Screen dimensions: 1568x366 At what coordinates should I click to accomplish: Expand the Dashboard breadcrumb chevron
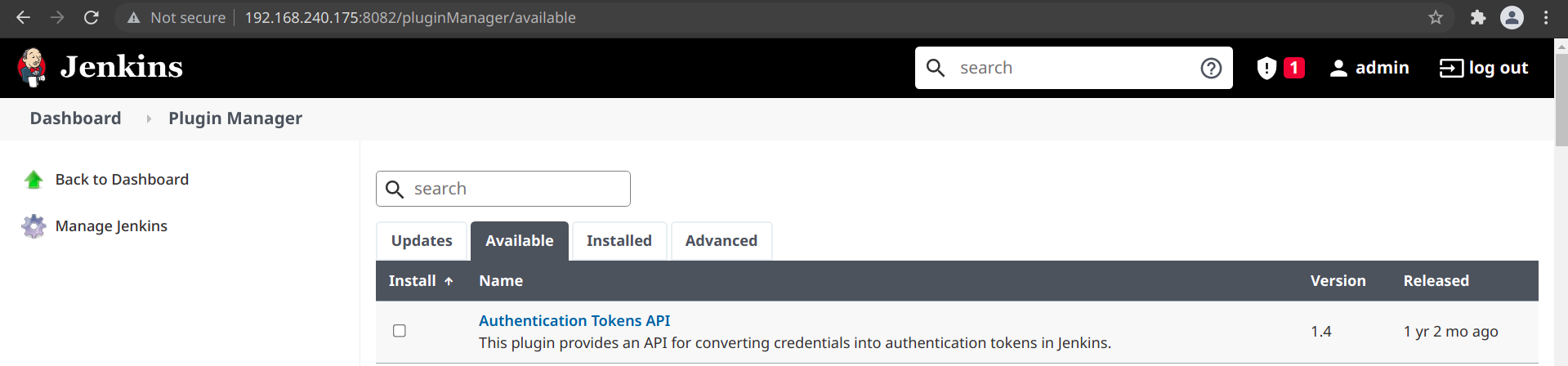(x=149, y=118)
